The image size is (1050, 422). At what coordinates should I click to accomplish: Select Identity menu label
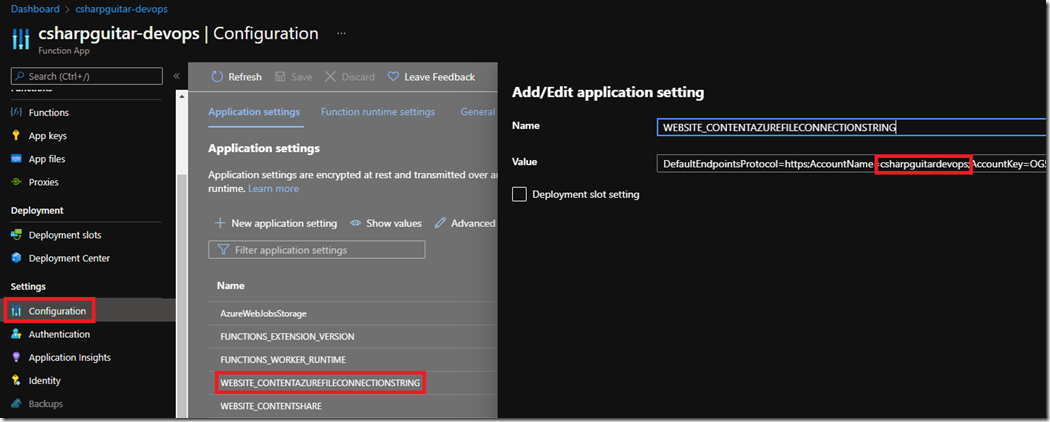(45, 380)
